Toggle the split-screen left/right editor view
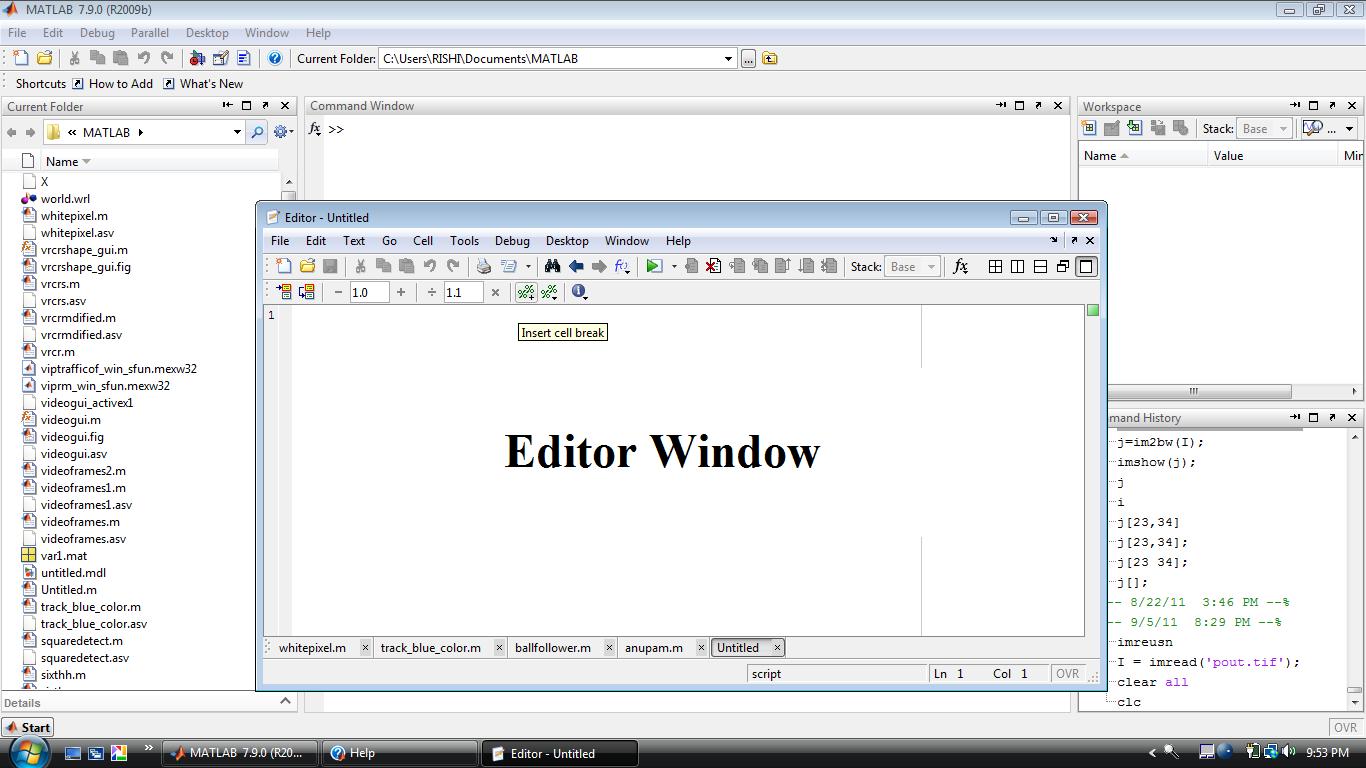Viewport: 1366px width, 768px height. click(1017, 266)
